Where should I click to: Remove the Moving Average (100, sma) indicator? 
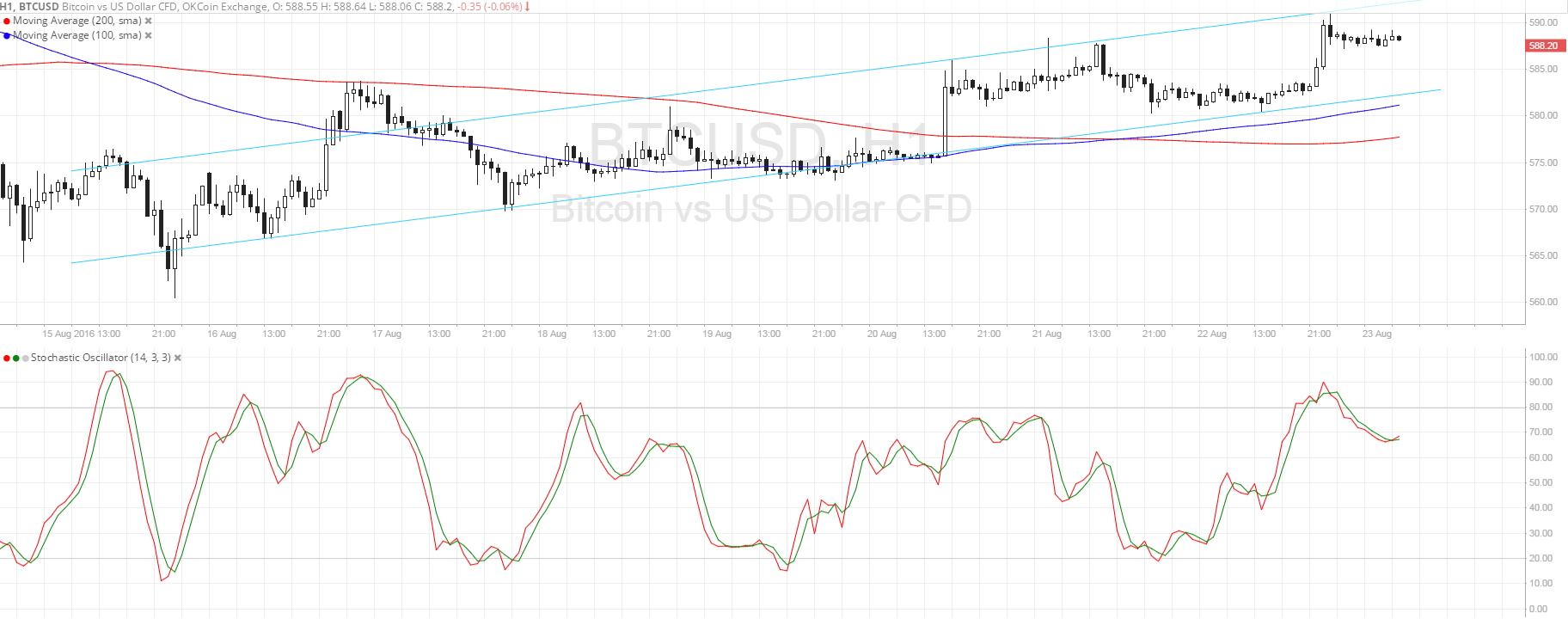pos(149,35)
